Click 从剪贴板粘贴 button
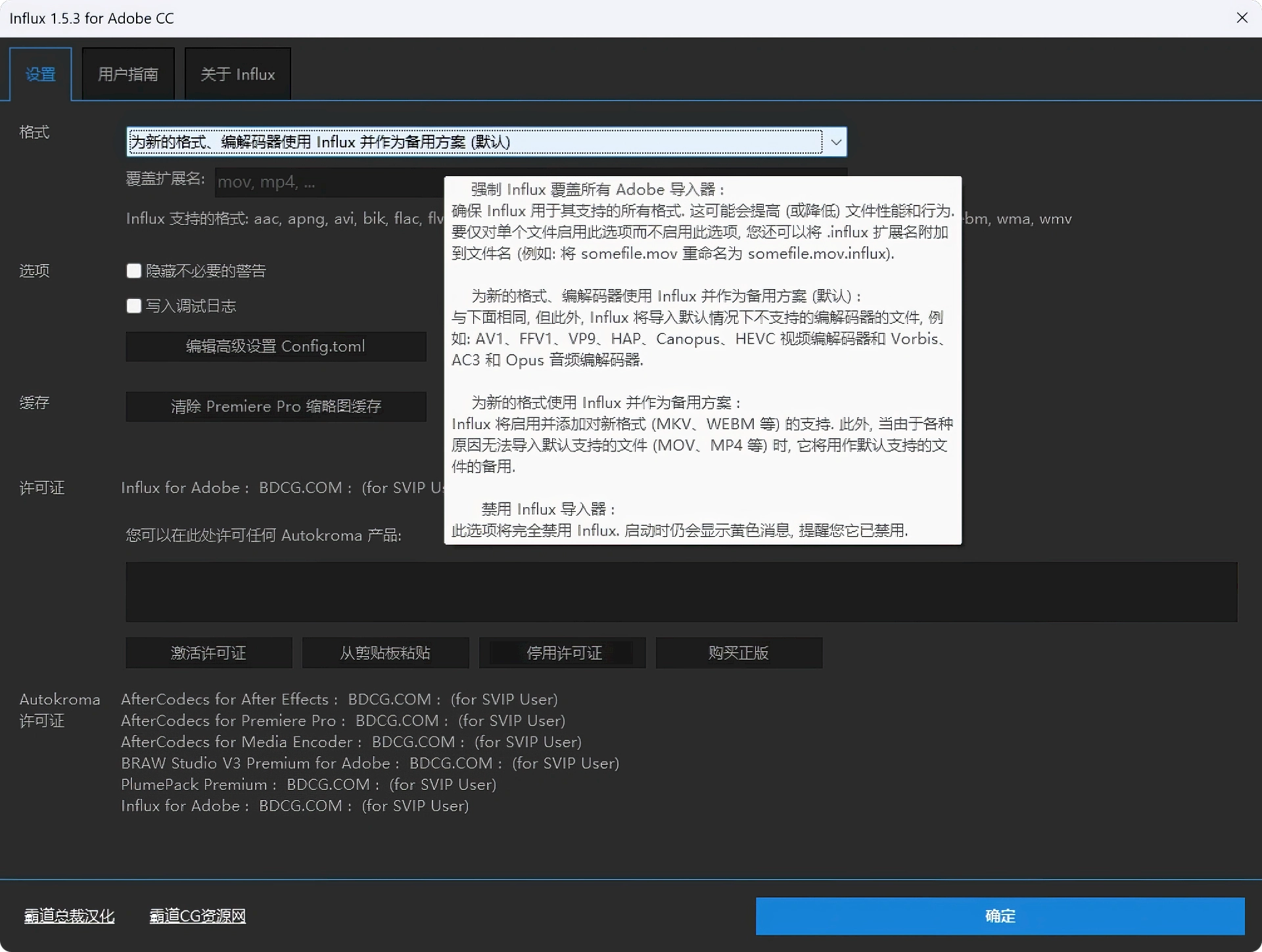Image resolution: width=1262 pixels, height=952 pixels. 386,652
